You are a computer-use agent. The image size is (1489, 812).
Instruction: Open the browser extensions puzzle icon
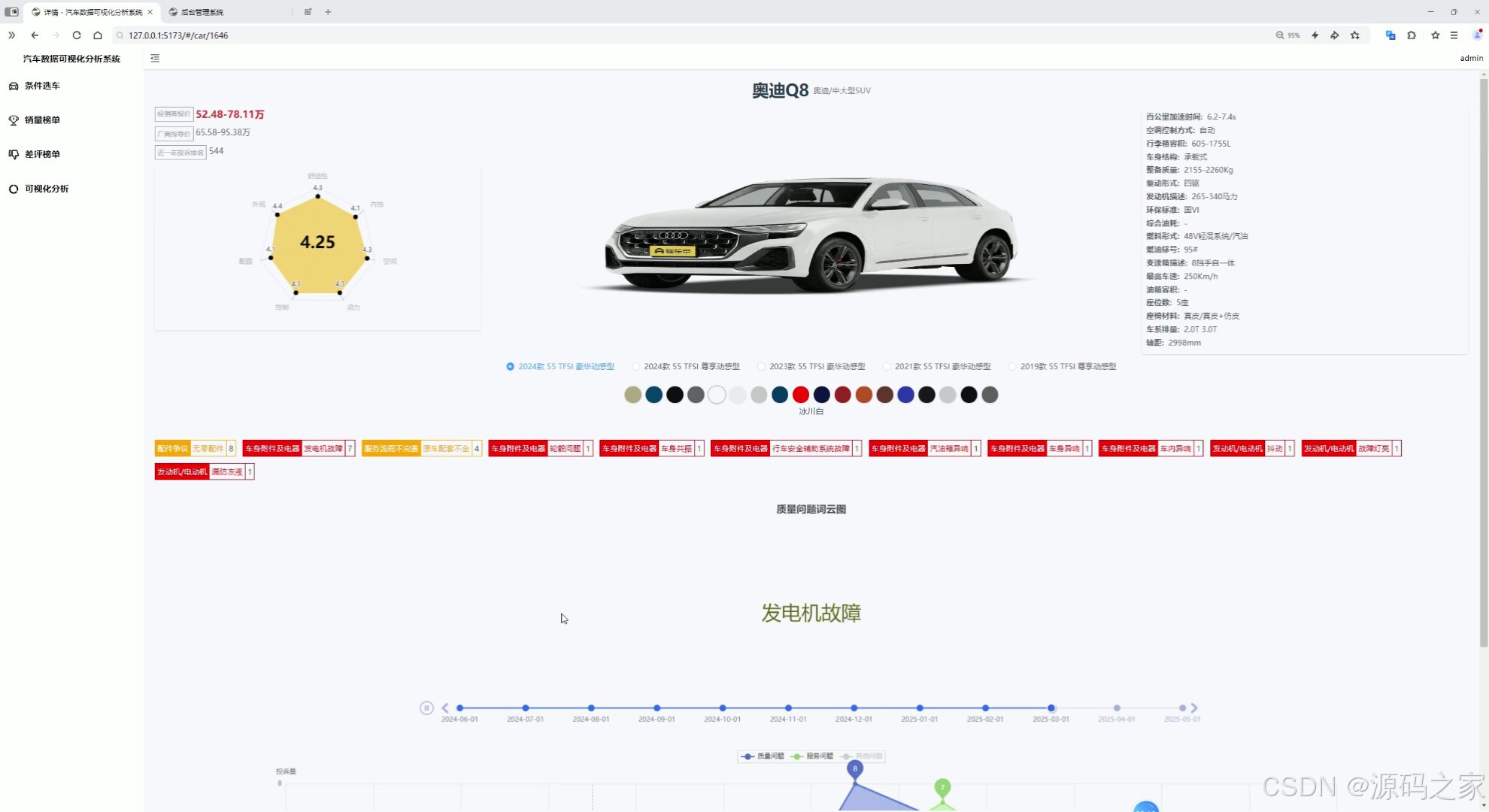tap(1412, 35)
